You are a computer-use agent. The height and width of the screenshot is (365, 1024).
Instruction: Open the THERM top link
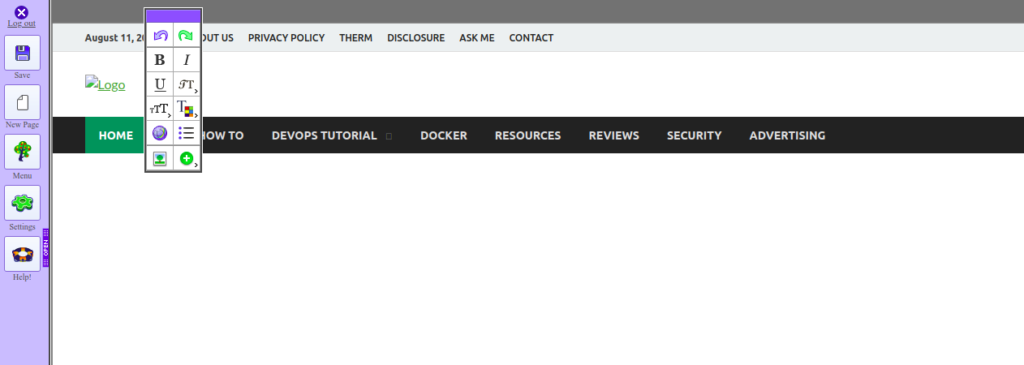point(356,38)
